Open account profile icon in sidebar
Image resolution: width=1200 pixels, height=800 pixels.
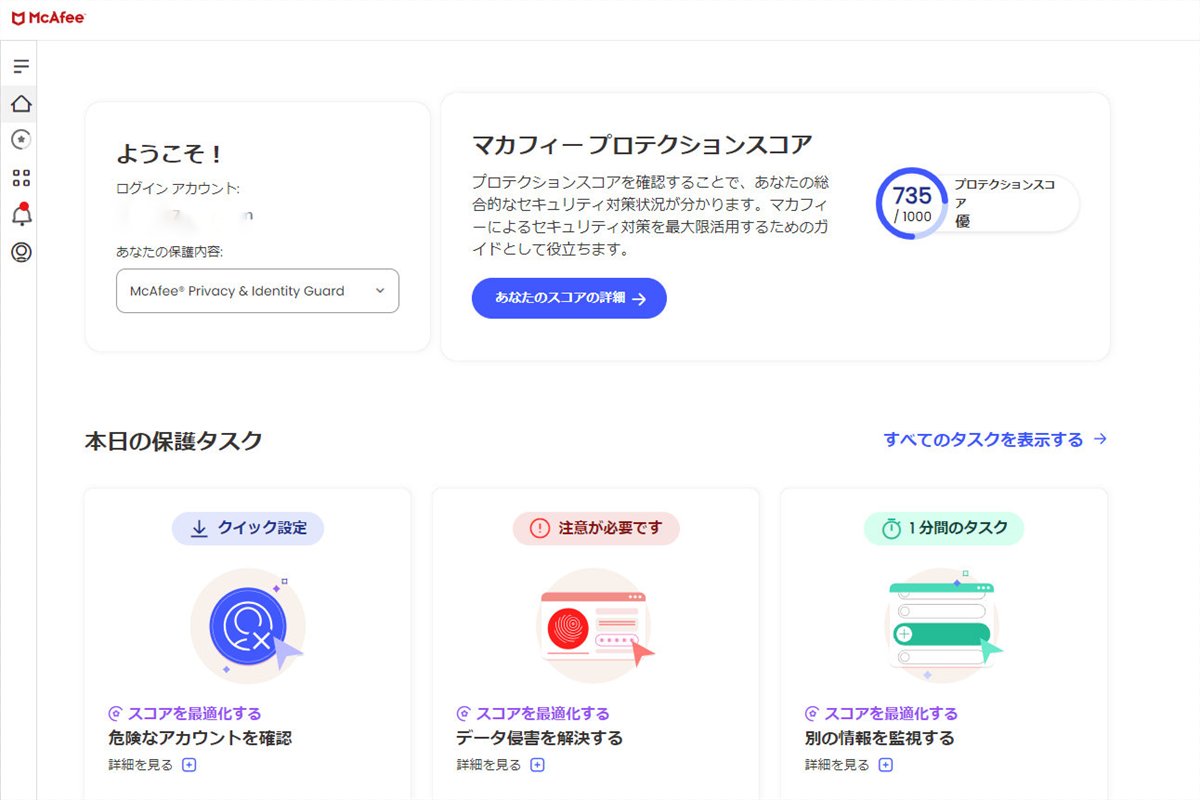tap(21, 252)
